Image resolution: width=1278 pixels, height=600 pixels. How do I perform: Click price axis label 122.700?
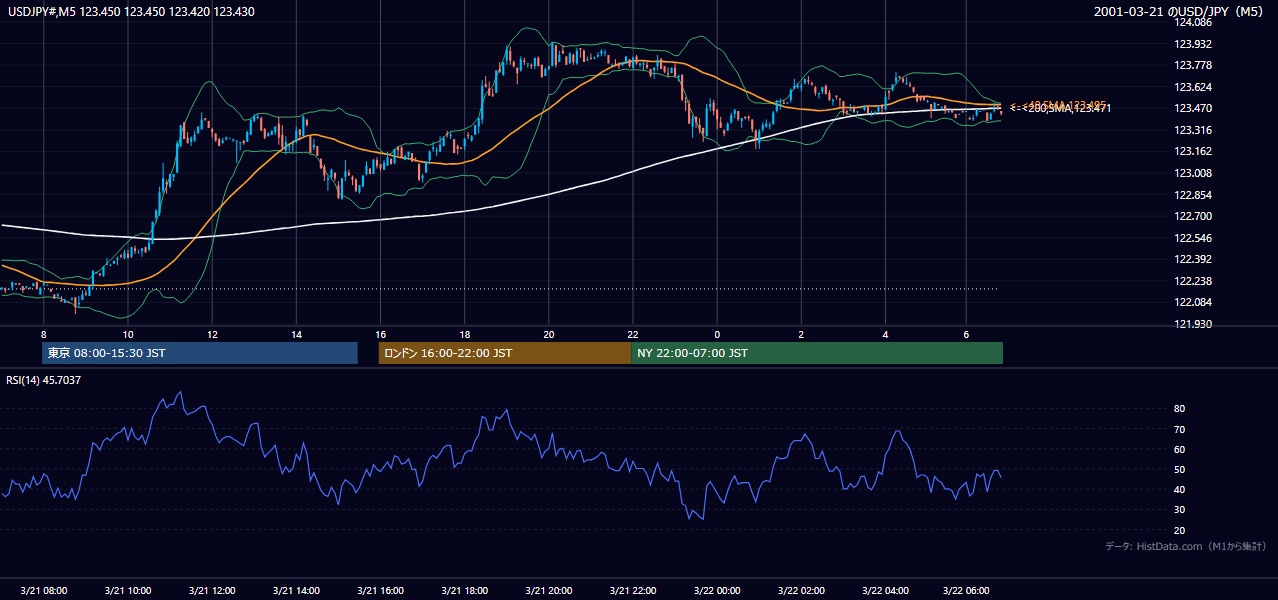[x=1191, y=216]
